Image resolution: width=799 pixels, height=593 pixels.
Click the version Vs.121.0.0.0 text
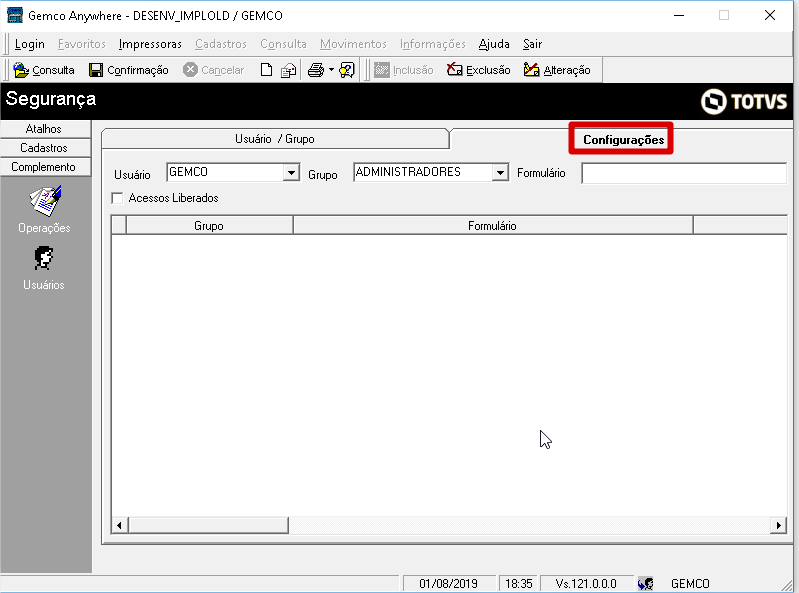[x=586, y=583]
